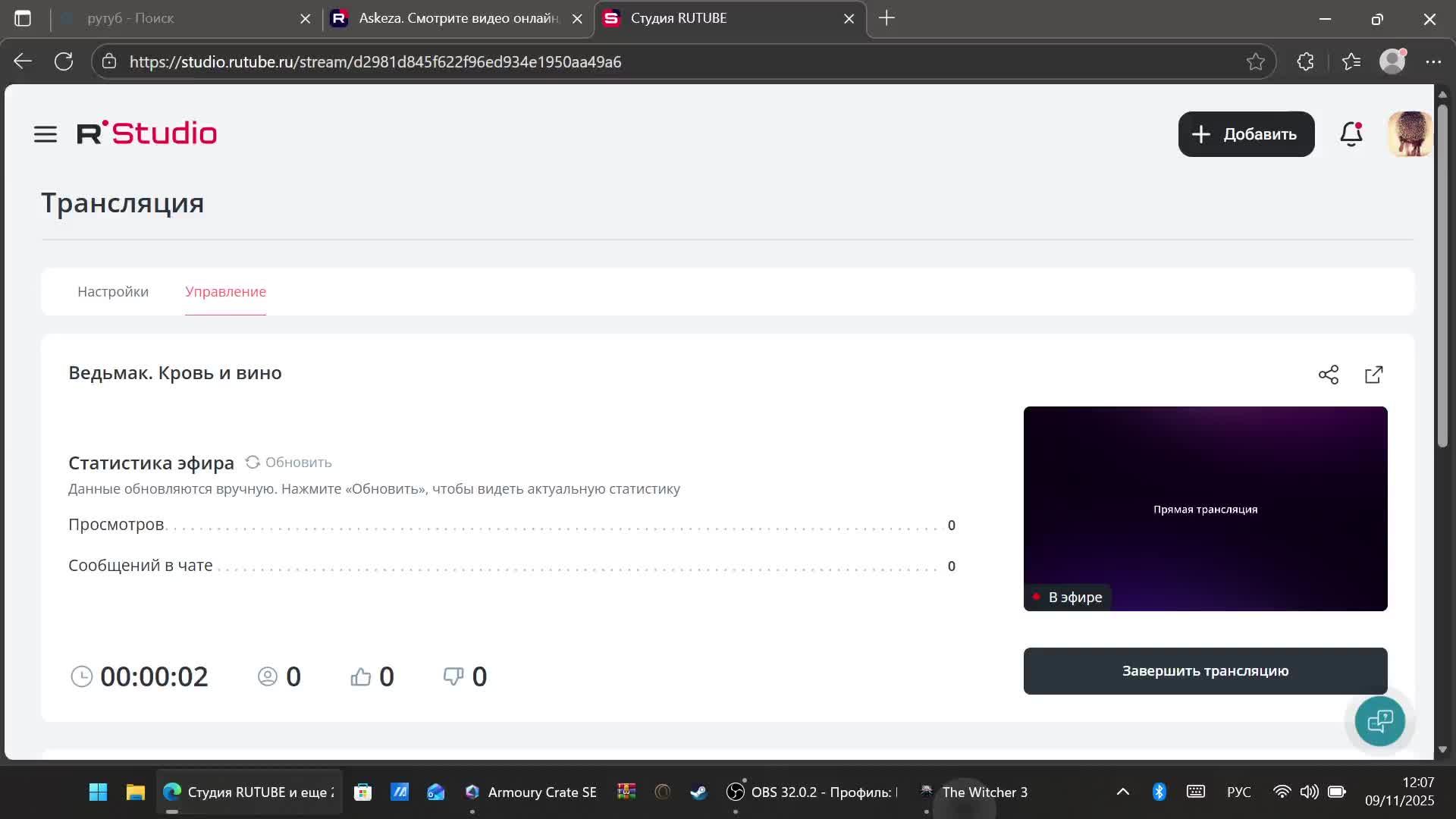Click Обновить to refresh statistics
This screenshot has width=1456, height=819.
(x=289, y=463)
